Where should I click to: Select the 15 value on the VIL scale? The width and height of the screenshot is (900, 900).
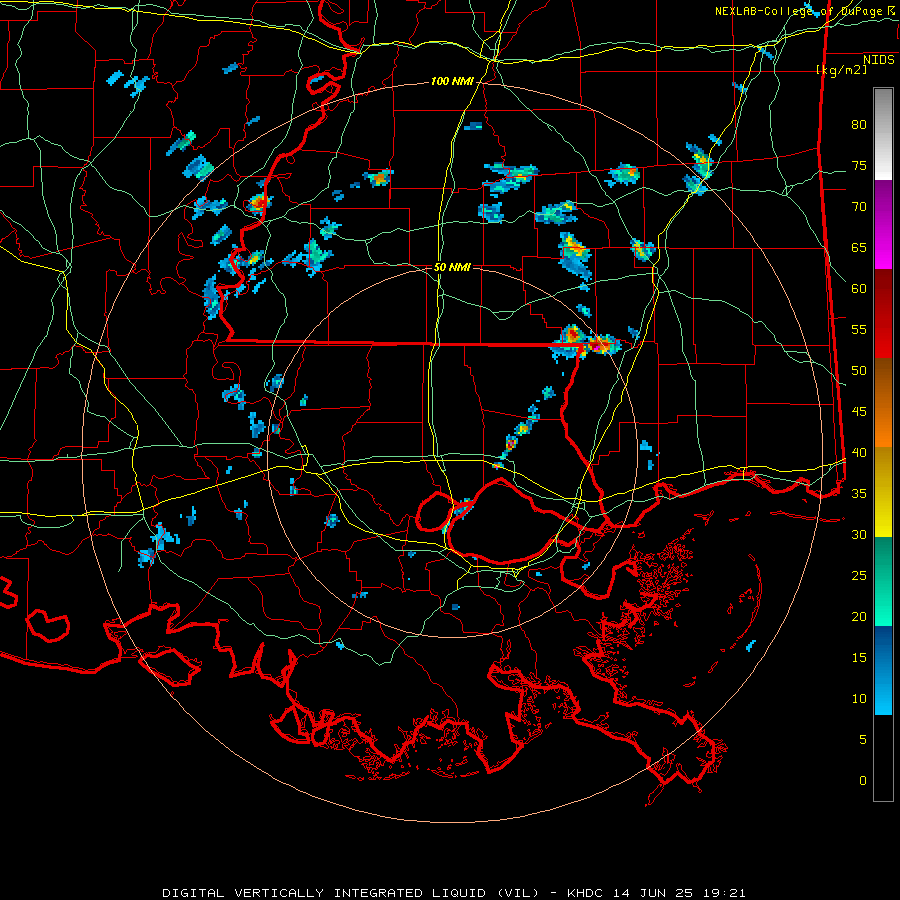[859, 658]
